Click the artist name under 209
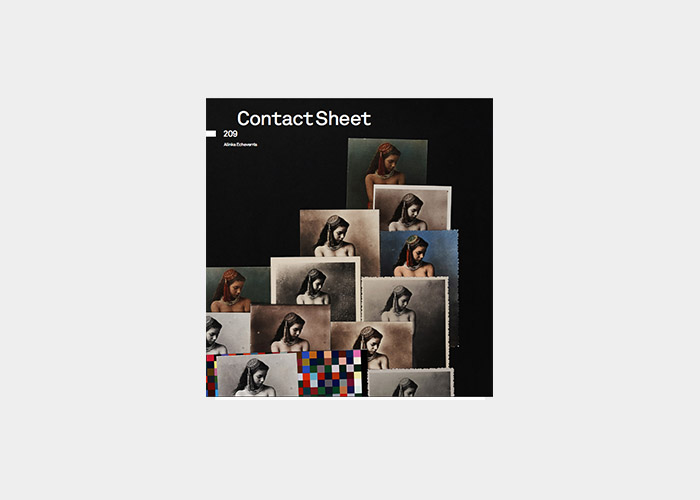This screenshot has width=700, height=500. click(240, 145)
